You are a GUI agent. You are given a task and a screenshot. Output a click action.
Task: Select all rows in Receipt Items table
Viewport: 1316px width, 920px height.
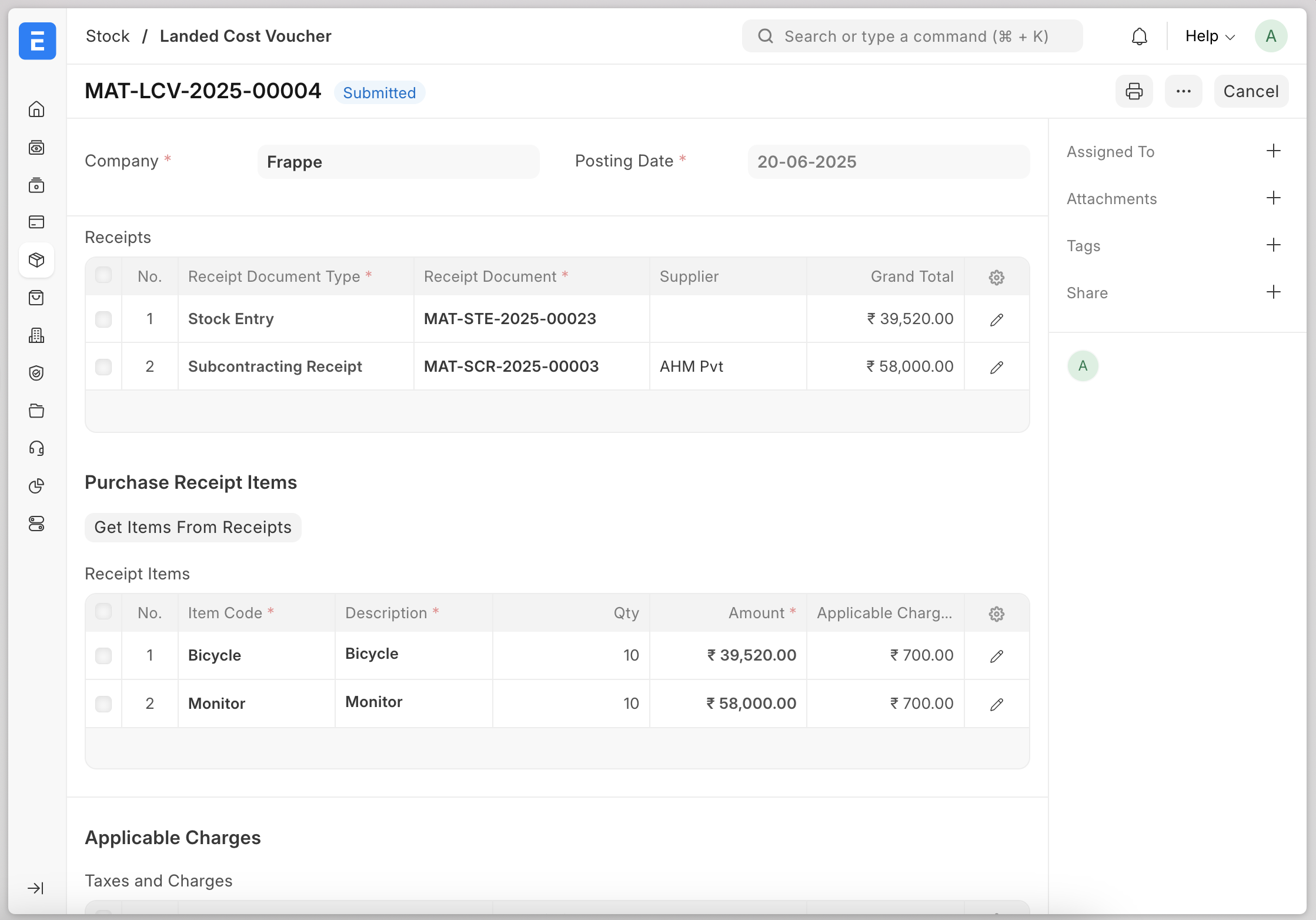point(103,612)
